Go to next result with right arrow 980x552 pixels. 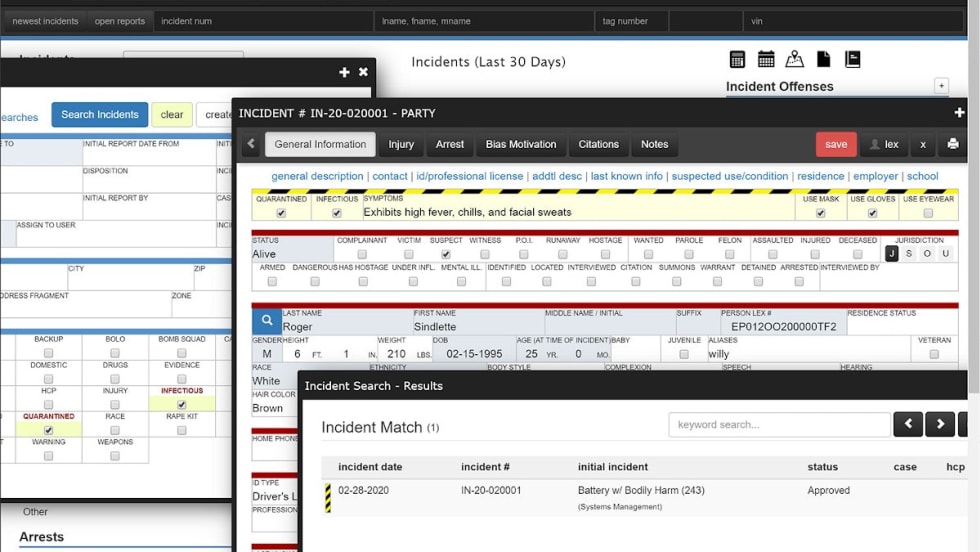click(940, 424)
